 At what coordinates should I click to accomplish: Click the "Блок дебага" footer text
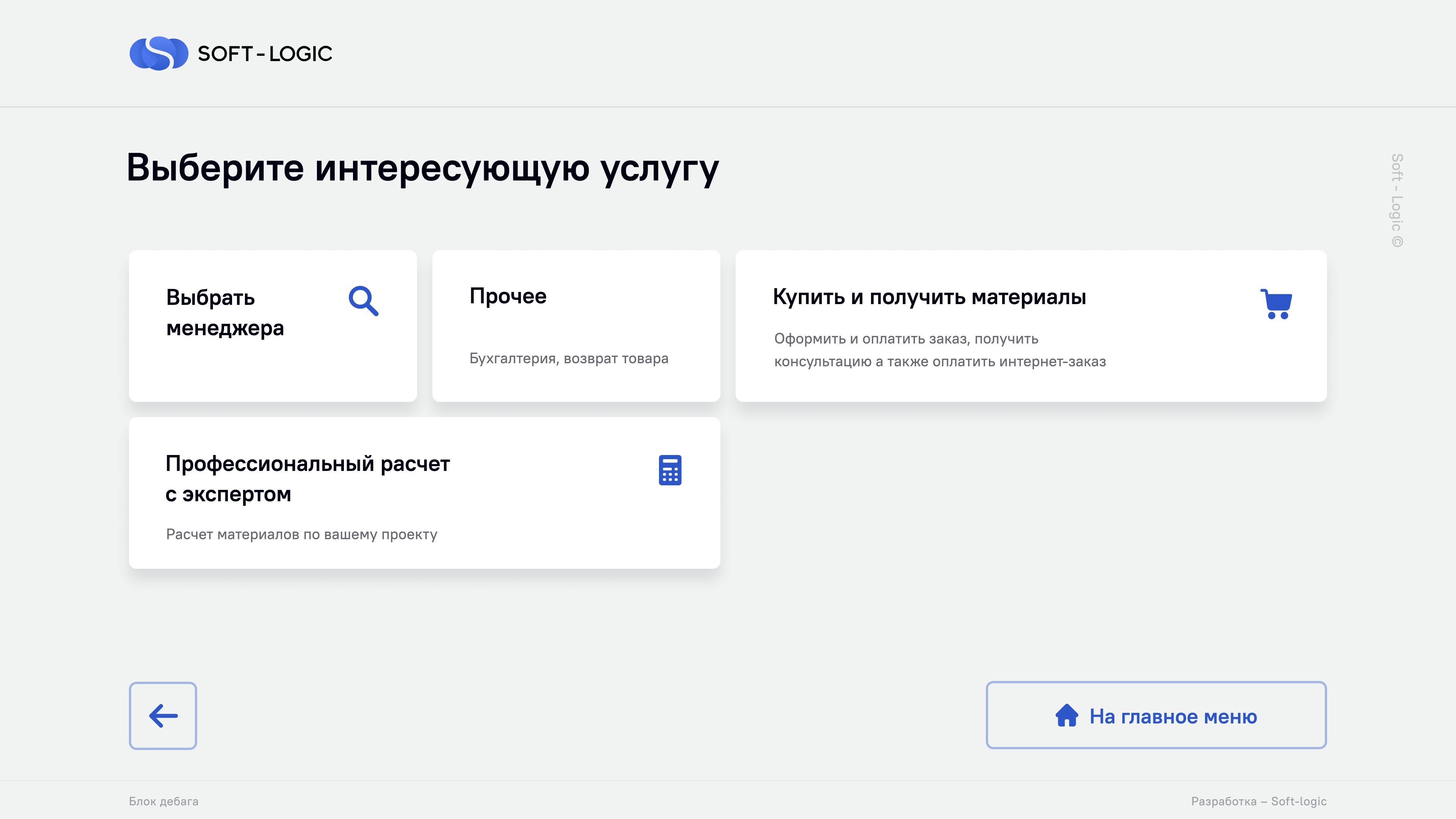click(163, 802)
